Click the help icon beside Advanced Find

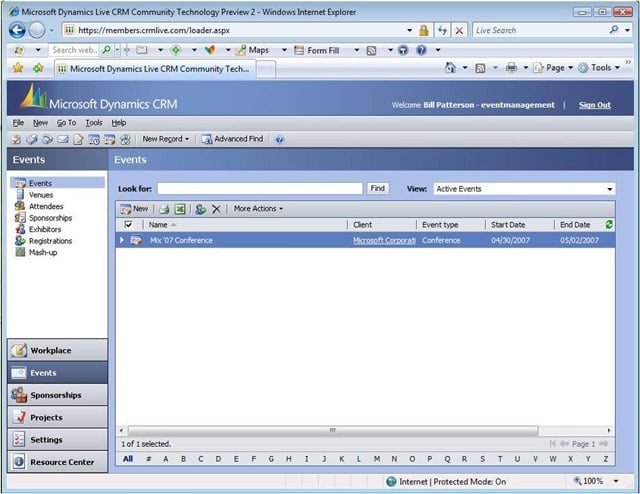280,140
